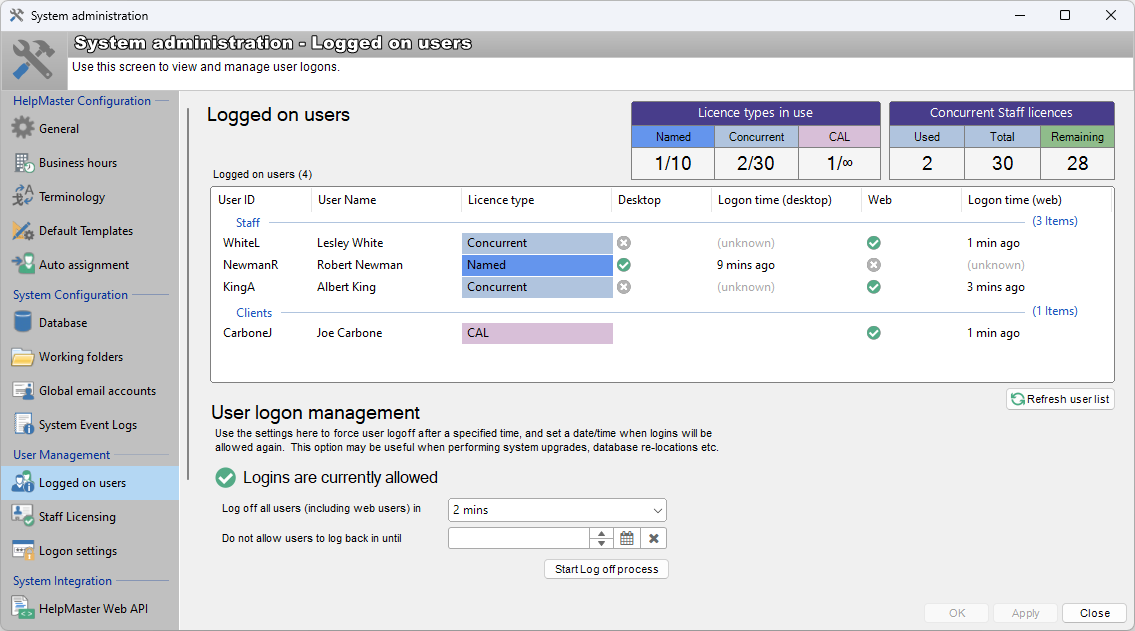
Task: Click the CAL licence colour header
Action: coord(840,137)
